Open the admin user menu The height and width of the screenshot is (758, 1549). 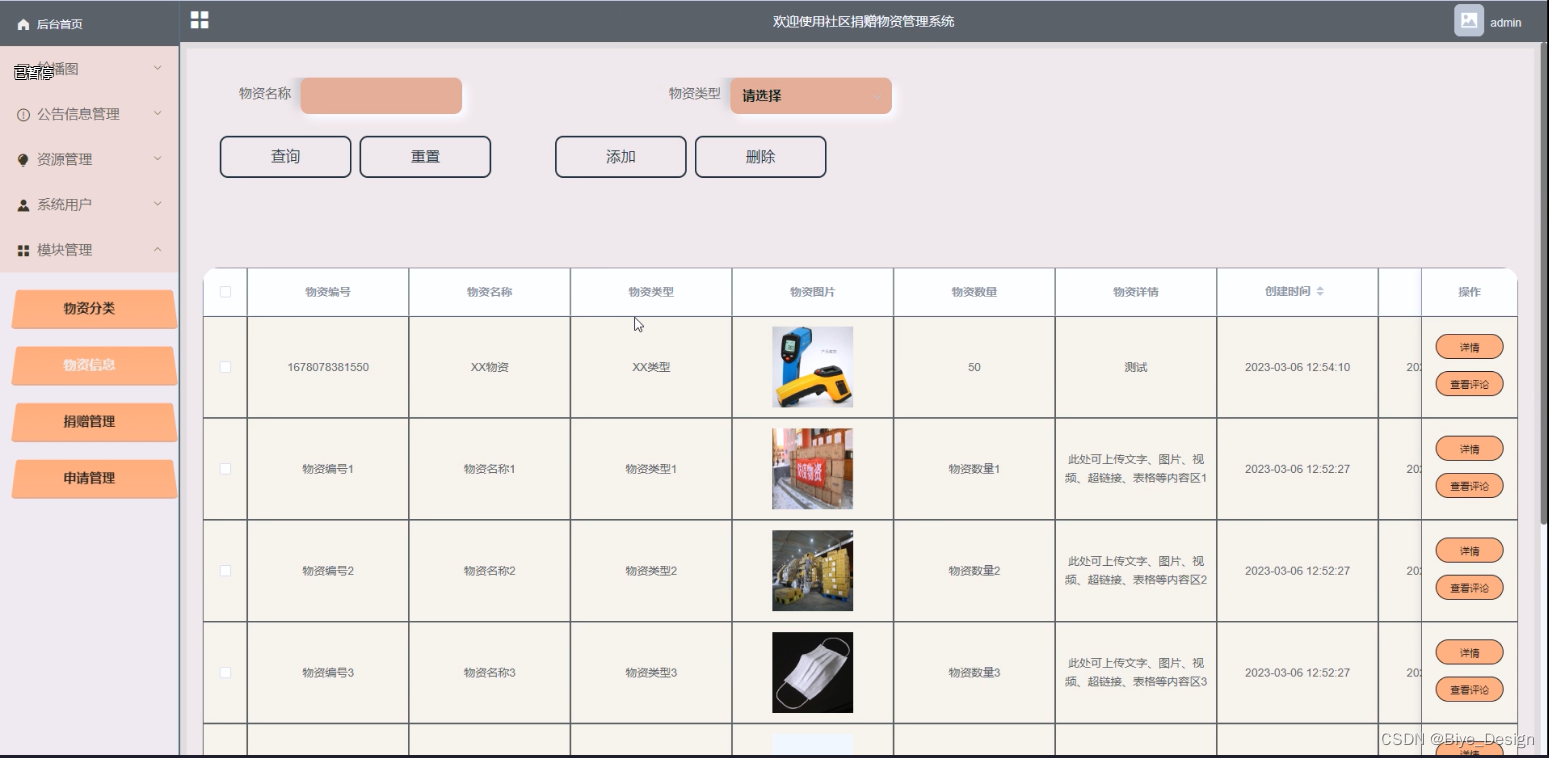coord(1505,22)
